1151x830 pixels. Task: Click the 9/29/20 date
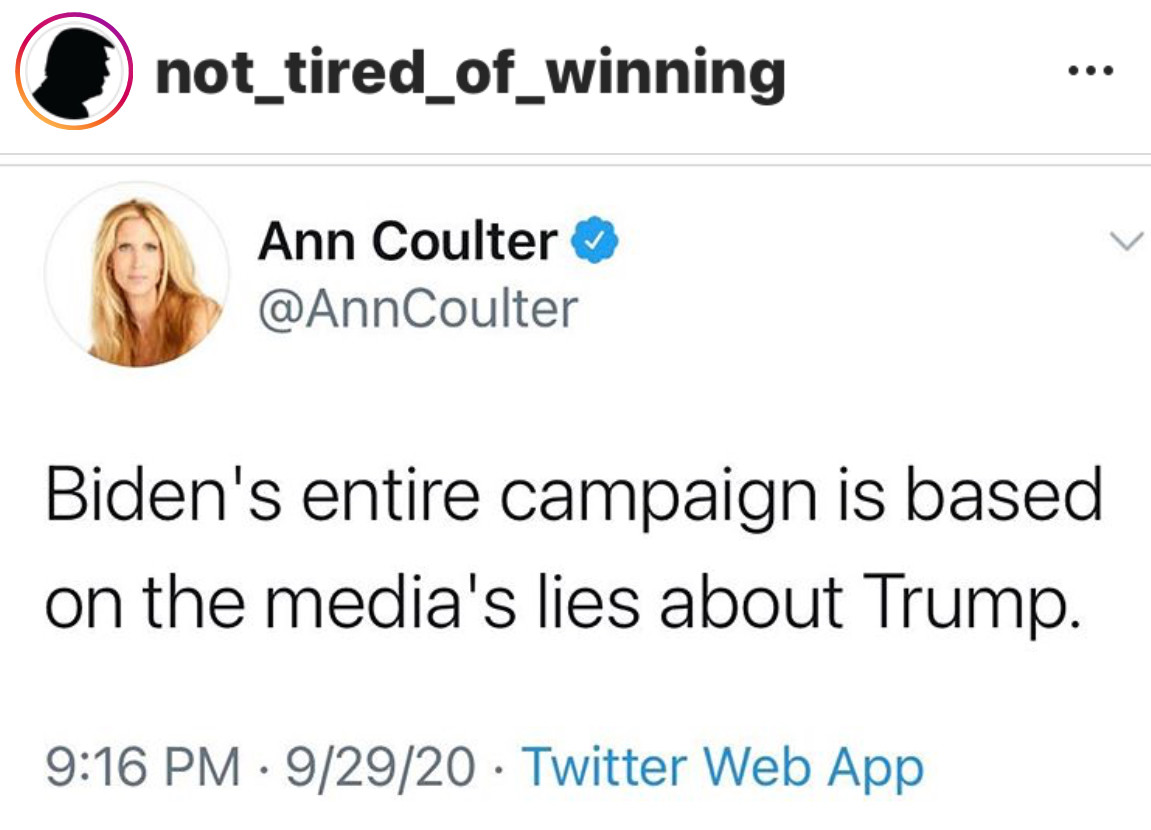(x=379, y=768)
